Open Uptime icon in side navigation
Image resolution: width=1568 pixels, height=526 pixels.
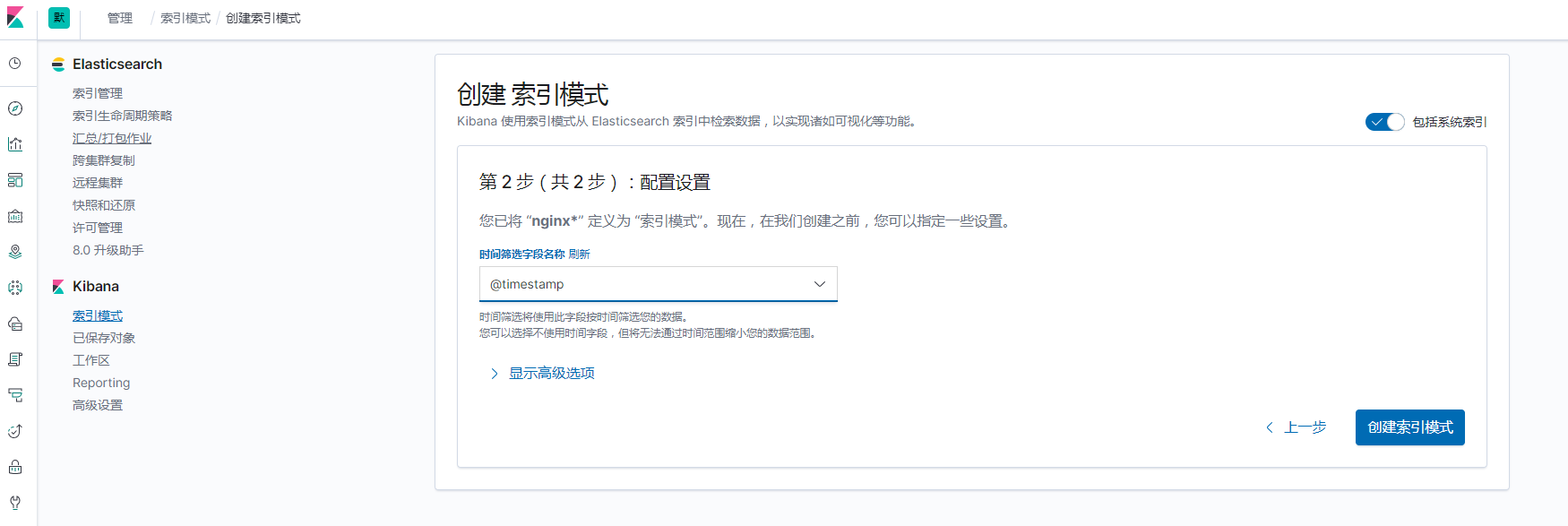(15, 431)
